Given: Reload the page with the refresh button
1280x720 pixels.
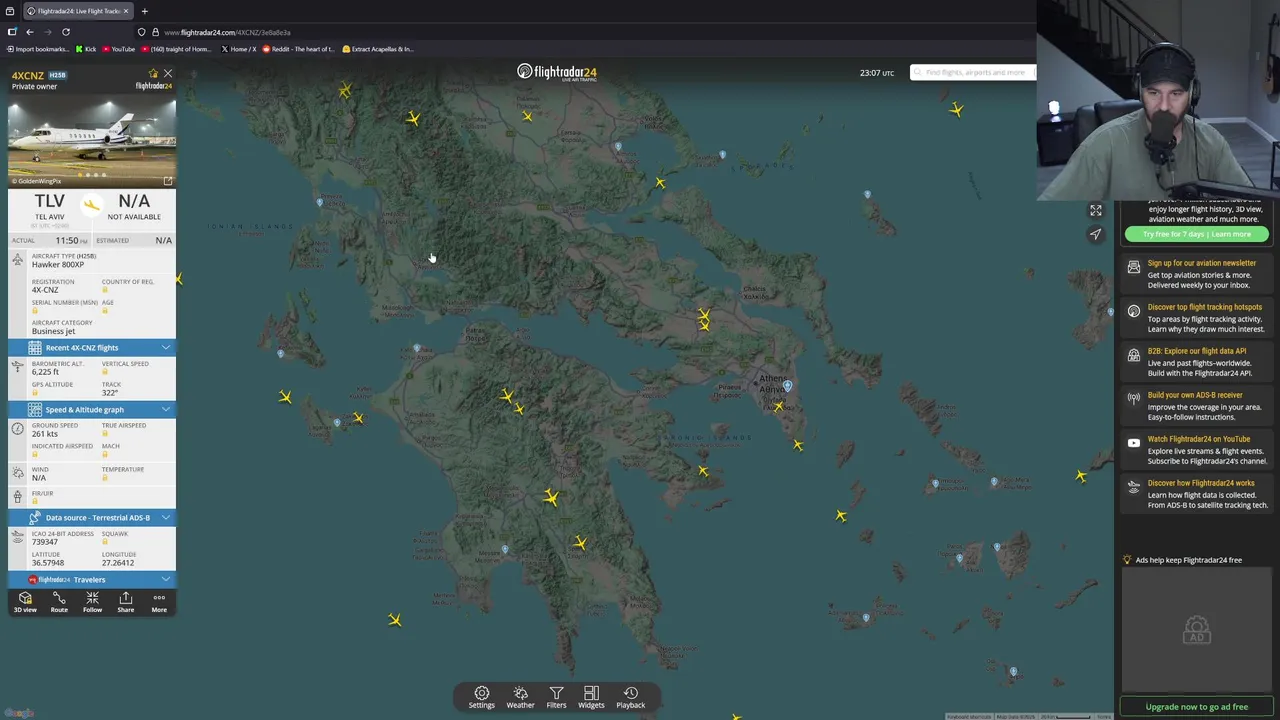Looking at the screenshot, I should pos(66,32).
